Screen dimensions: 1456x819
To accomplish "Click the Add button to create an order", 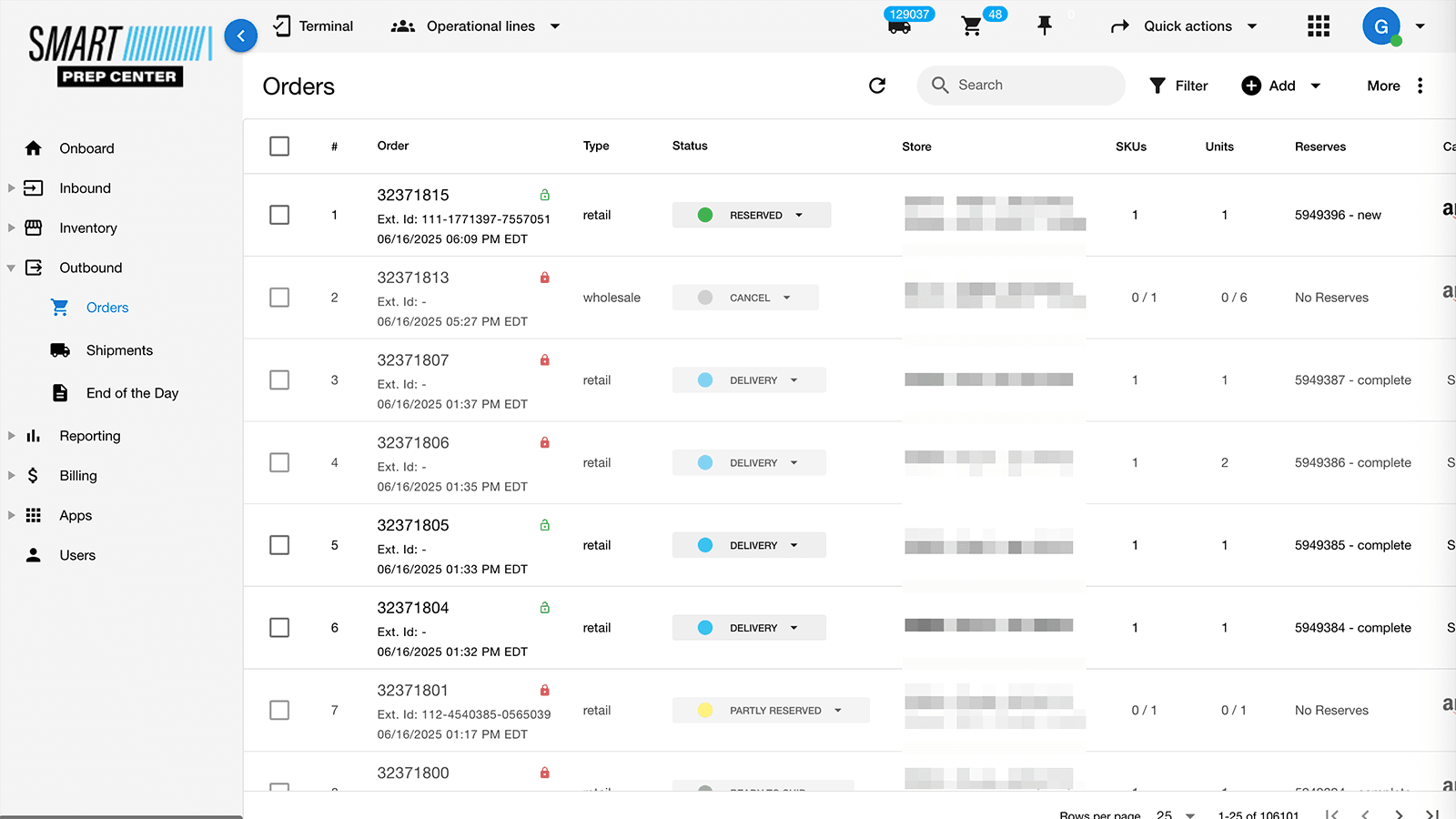I will tap(1271, 85).
